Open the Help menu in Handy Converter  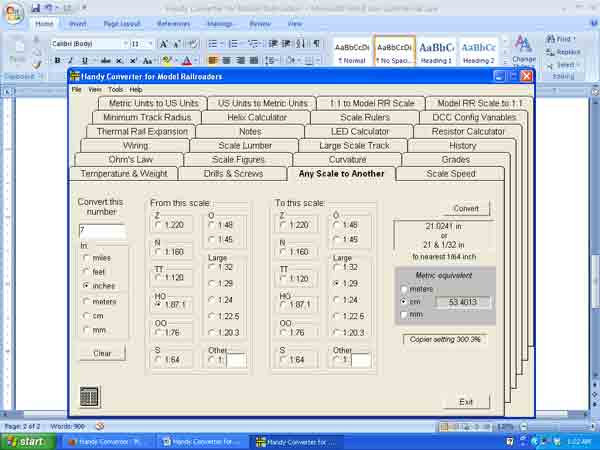pyautogui.click(x=136, y=90)
